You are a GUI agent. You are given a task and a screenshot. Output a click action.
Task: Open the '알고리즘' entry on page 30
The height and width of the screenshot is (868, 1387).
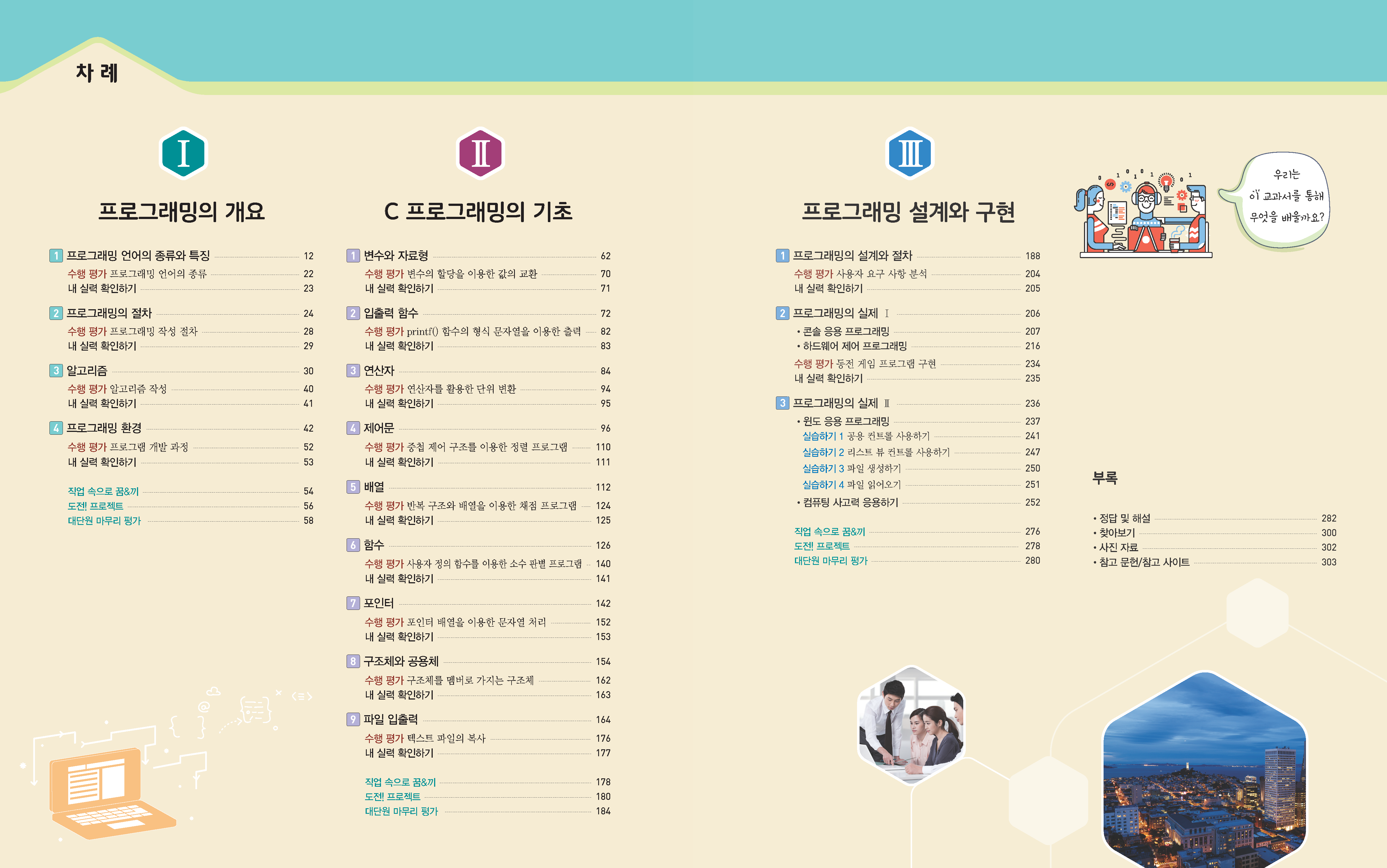[x=87, y=370]
